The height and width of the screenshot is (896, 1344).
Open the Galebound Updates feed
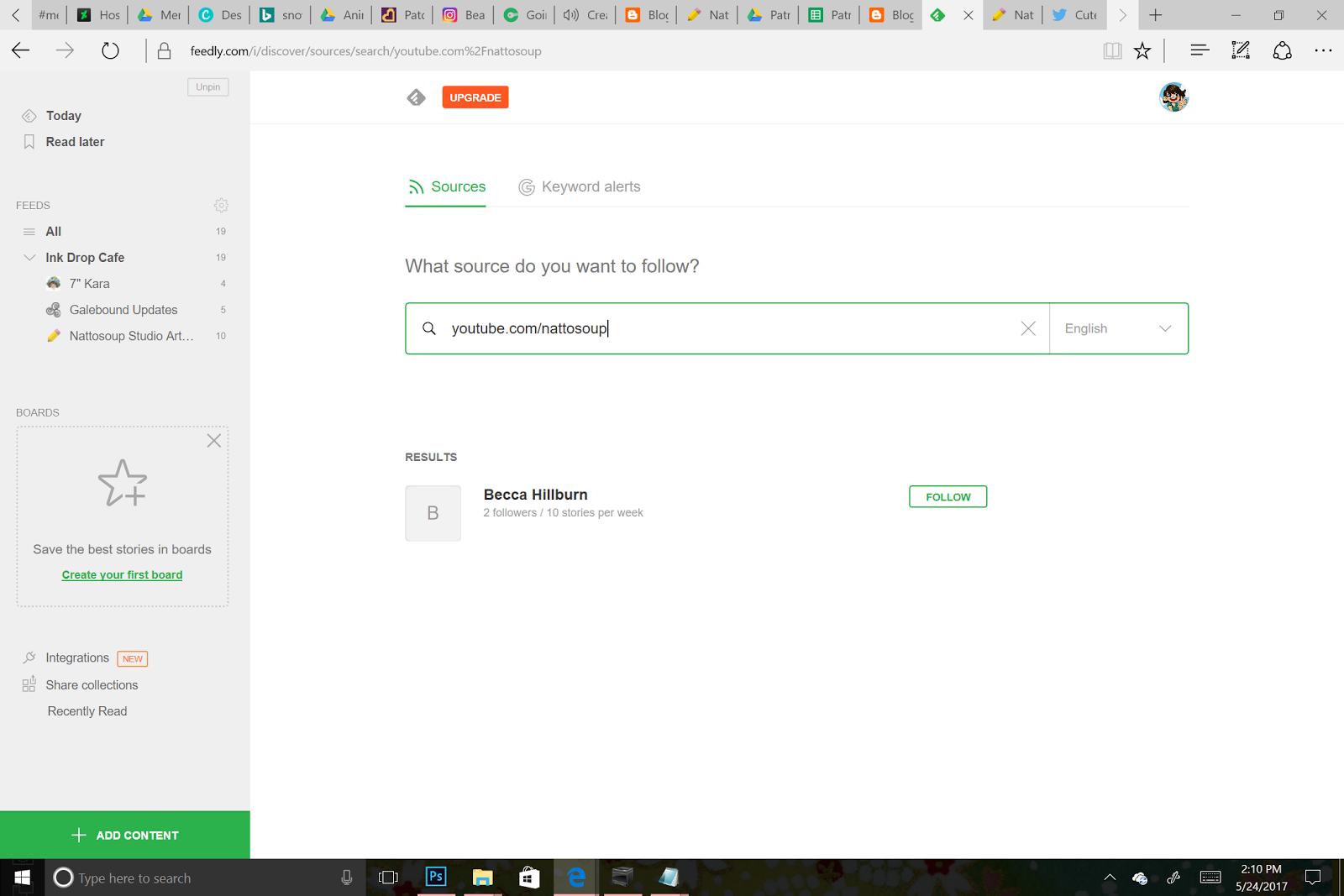coord(123,310)
